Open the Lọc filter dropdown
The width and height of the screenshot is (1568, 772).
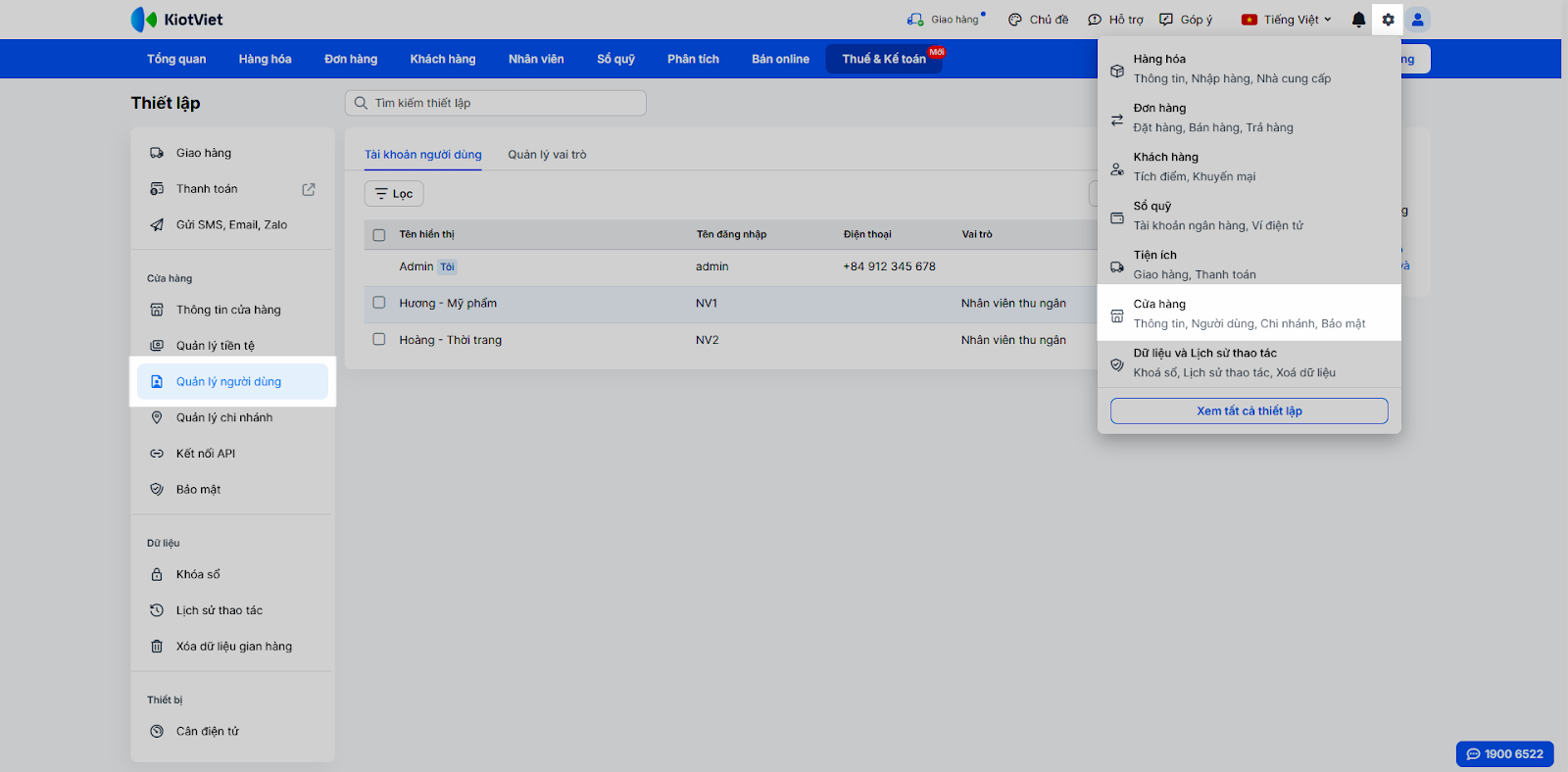point(394,194)
